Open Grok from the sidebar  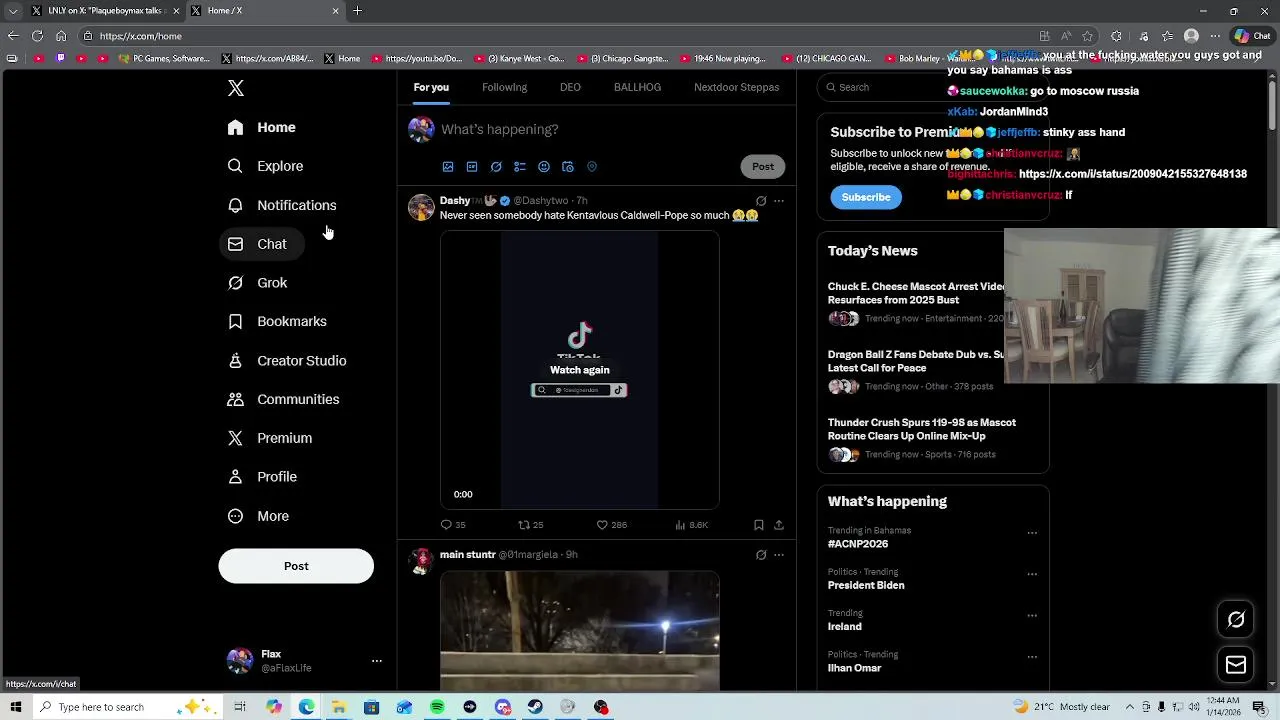[x=257, y=283]
